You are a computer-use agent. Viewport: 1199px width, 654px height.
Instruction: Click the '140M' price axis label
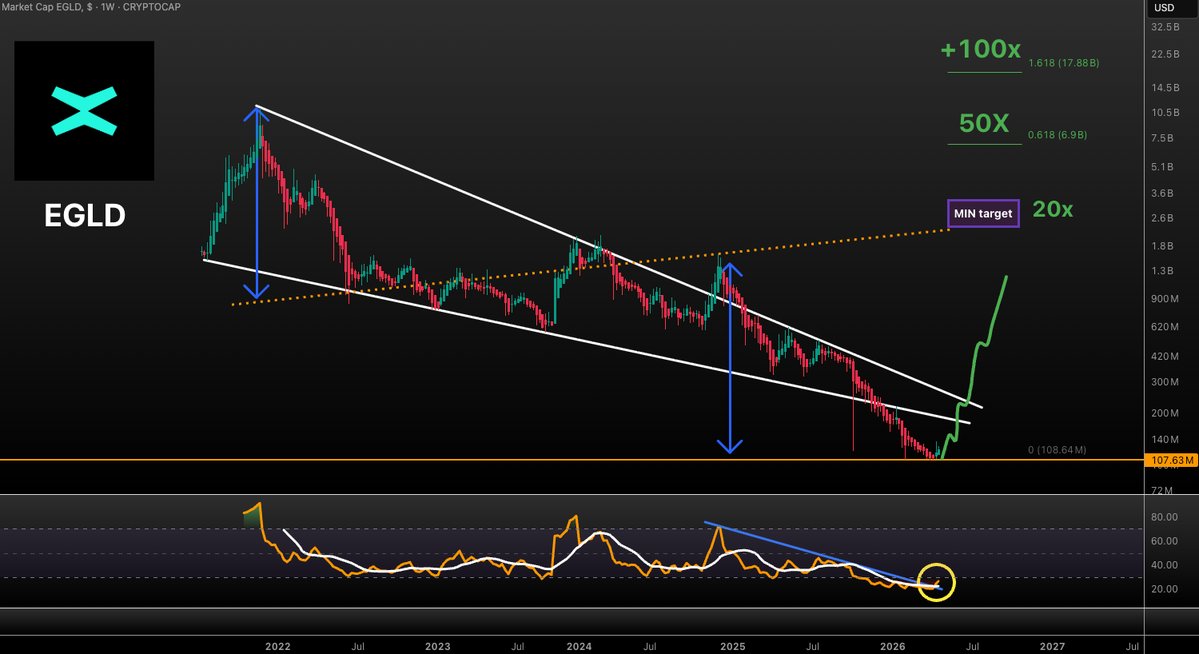tap(1165, 440)
